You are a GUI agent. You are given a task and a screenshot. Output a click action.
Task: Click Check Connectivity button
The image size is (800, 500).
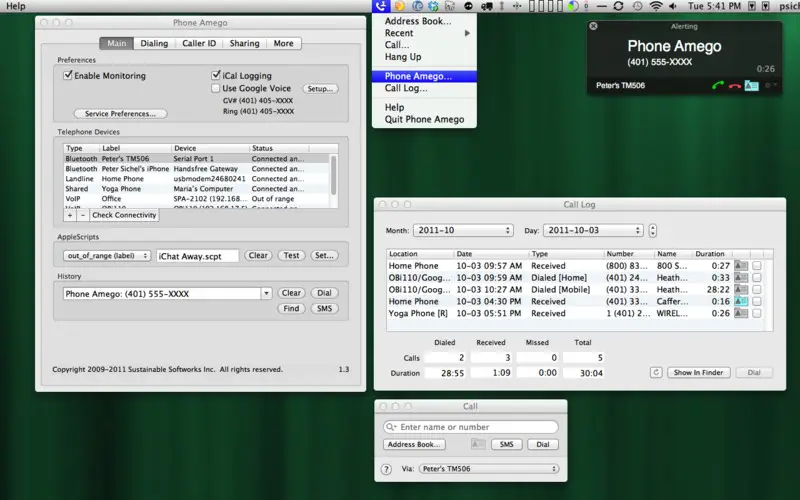point(124,215)
